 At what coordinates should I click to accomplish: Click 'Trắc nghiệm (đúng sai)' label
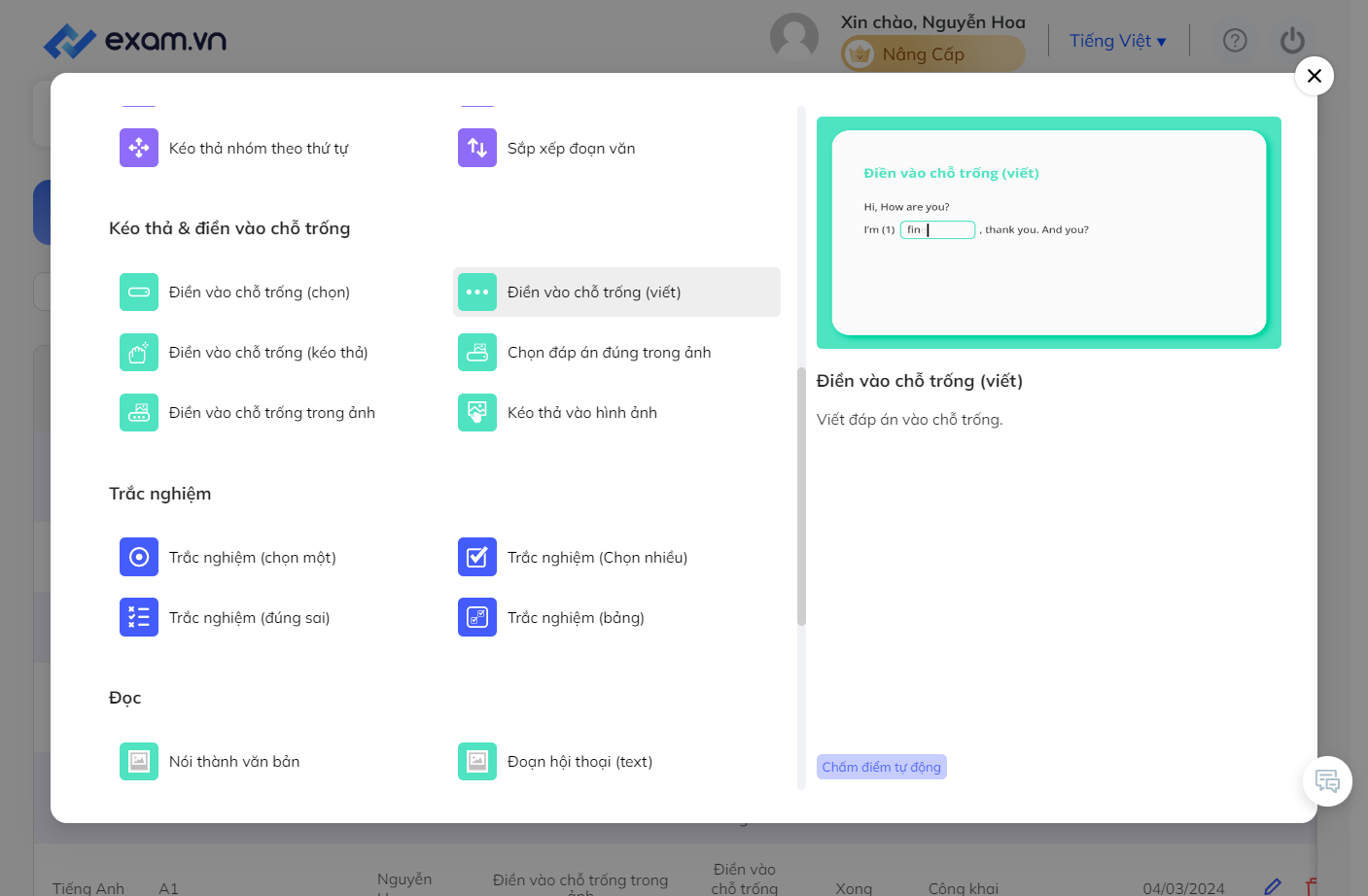250,618
